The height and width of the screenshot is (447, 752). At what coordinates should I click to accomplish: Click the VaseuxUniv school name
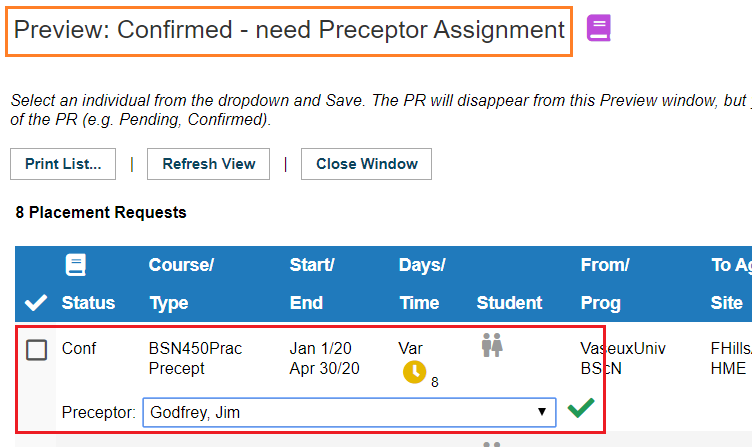pos(623,348)
